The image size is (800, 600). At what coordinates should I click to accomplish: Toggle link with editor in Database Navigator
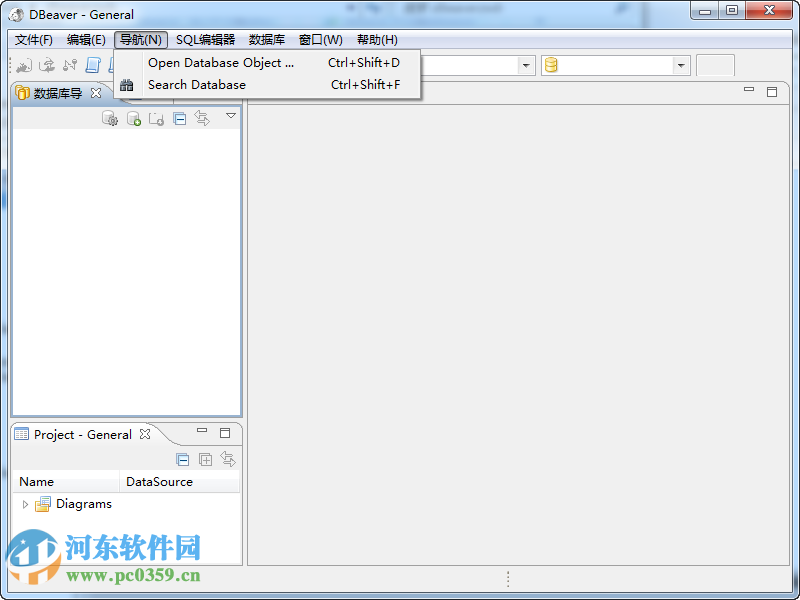[x=202, y=118]
